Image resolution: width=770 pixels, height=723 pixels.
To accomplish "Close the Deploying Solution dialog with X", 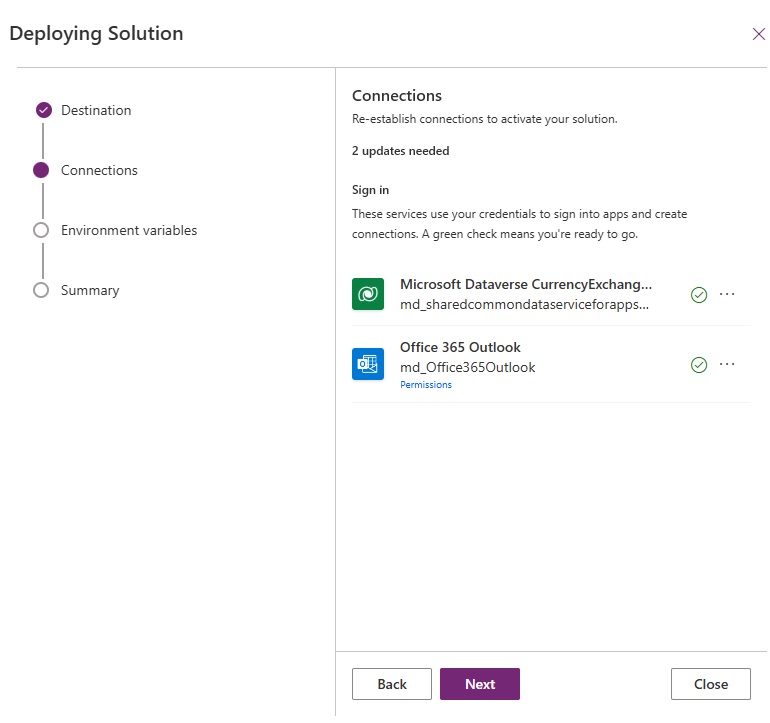I will tap(759, 34).
